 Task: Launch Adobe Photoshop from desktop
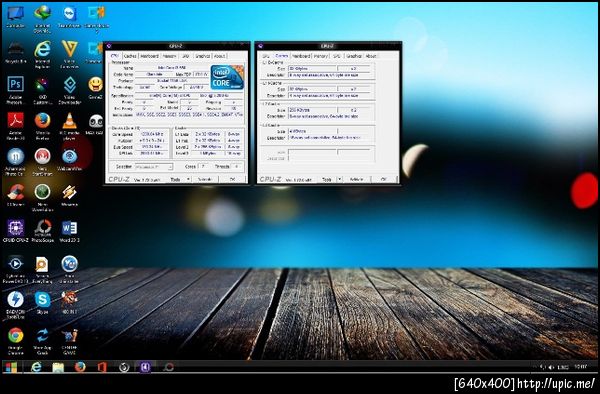tap(15, 90)
